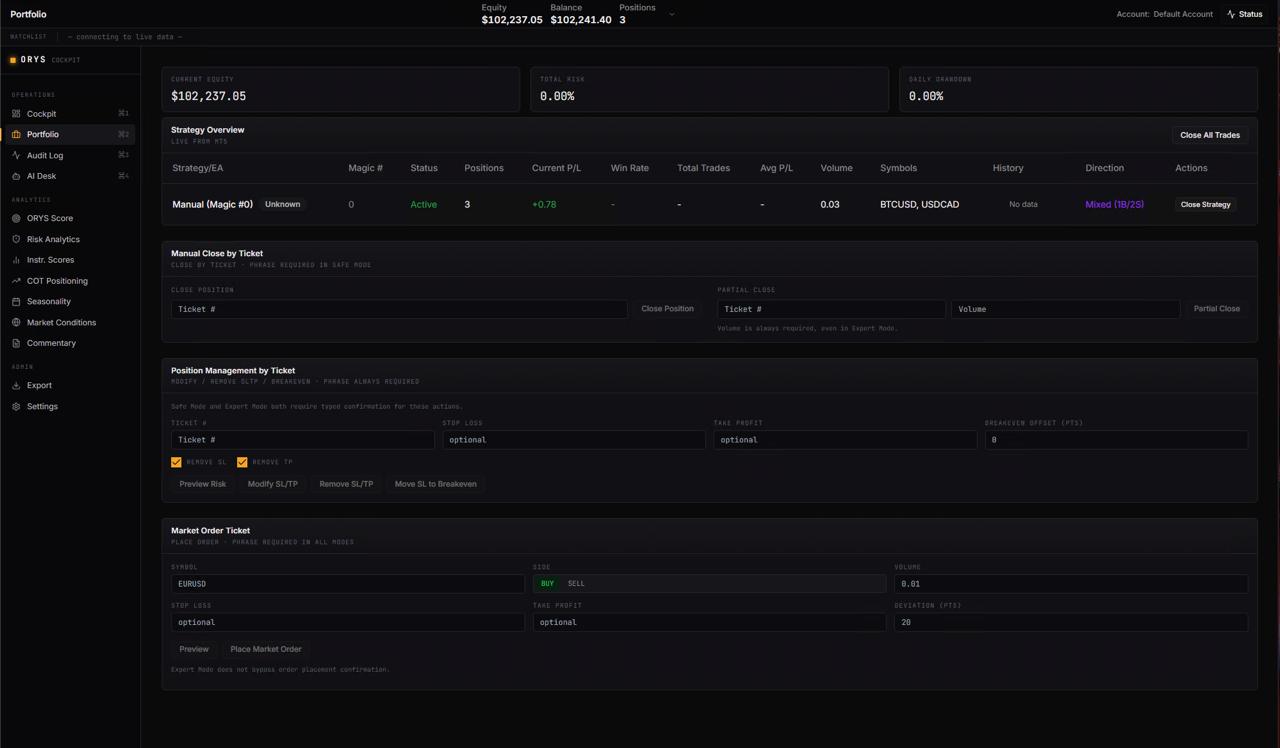Viewport: 1280px width, 748px height.
Task: Click the Modify SL/TP button
Action: (x=273, y=484)
